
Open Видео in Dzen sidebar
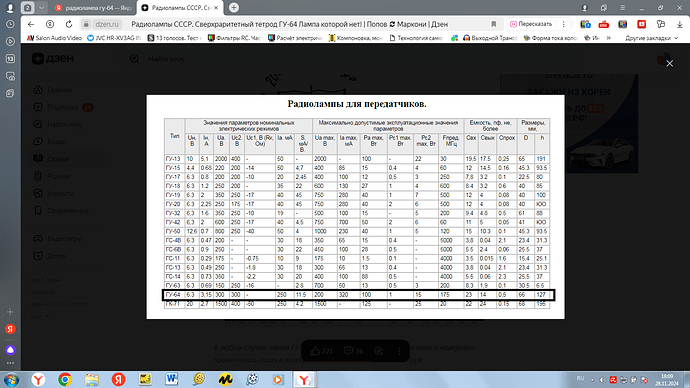point(56,142)
